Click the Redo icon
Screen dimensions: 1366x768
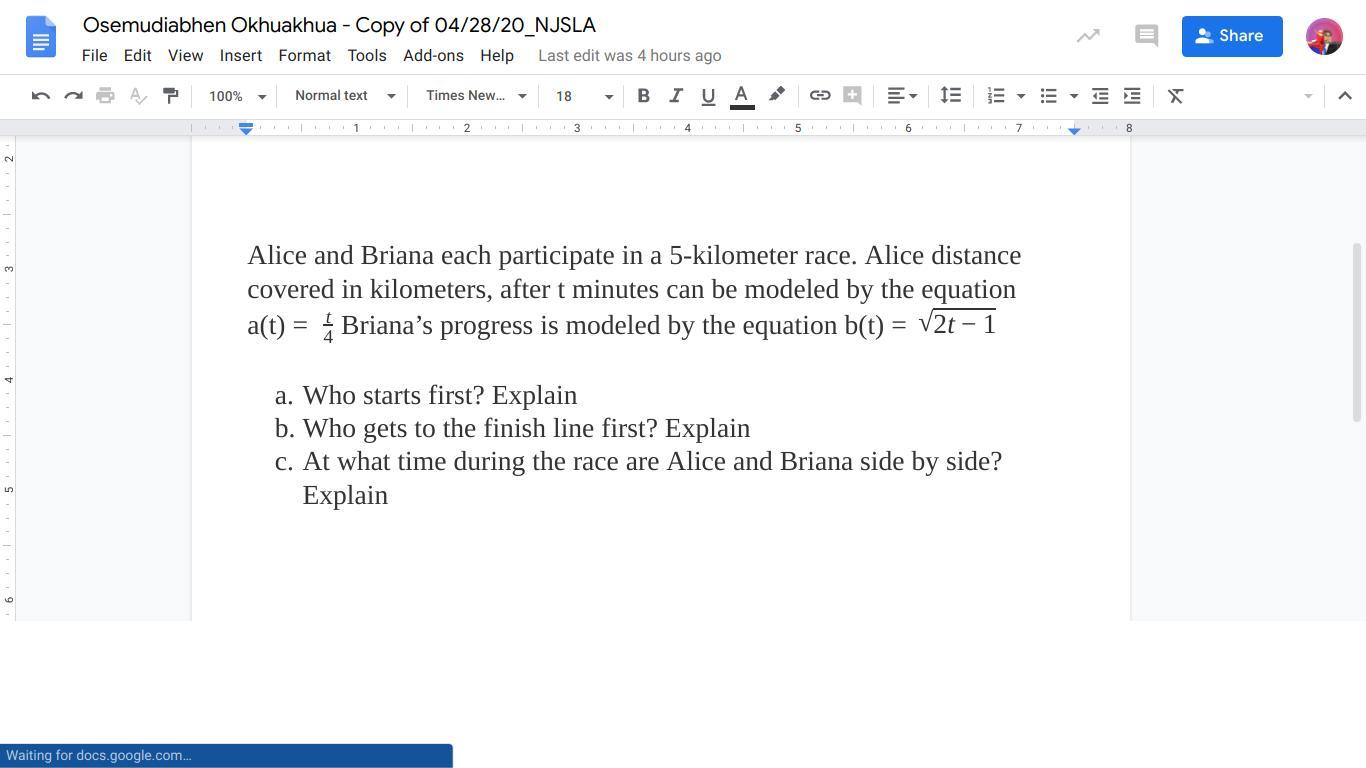(73, 96)
